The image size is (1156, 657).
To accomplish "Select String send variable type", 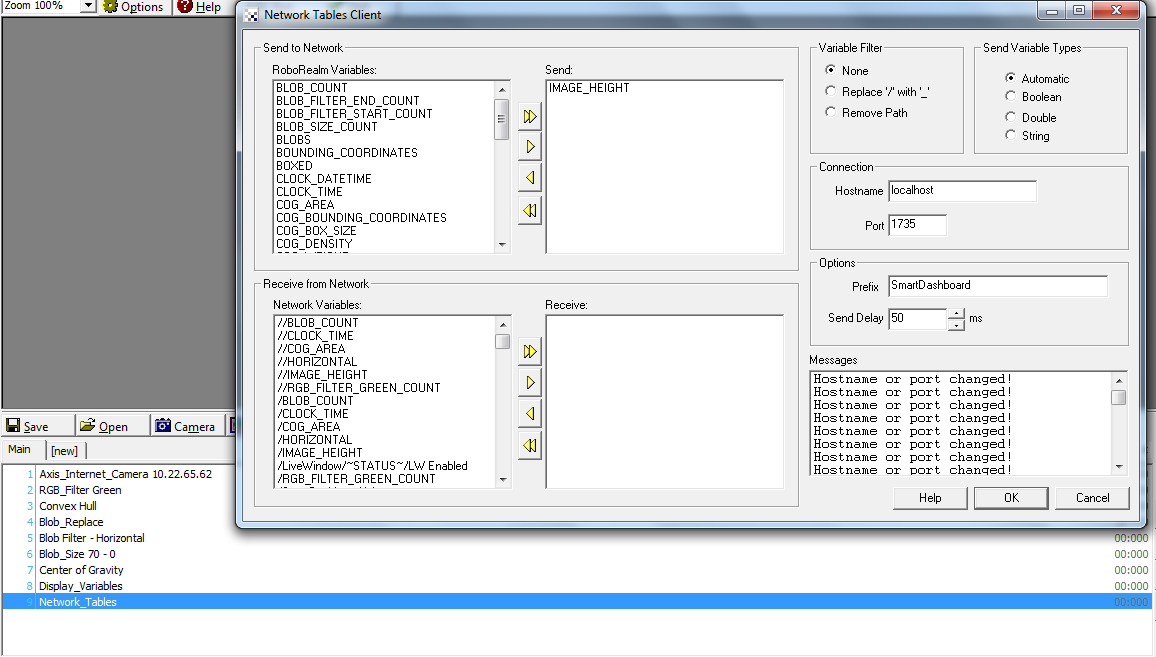I will point(1010,135).
